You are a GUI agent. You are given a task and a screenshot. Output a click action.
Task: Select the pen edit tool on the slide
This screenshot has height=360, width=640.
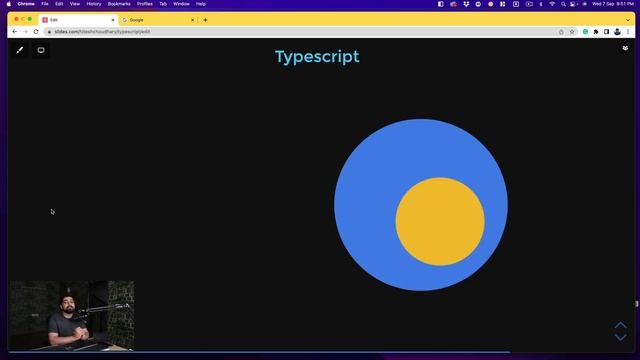pos(20,50)
